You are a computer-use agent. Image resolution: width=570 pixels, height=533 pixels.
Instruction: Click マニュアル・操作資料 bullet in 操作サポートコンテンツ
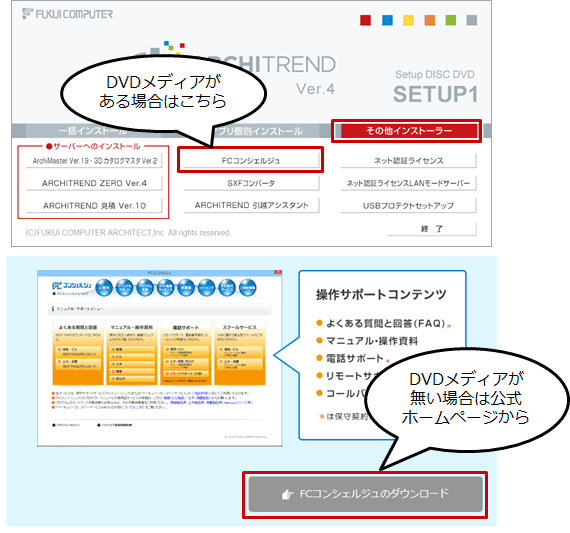[367, 341]
